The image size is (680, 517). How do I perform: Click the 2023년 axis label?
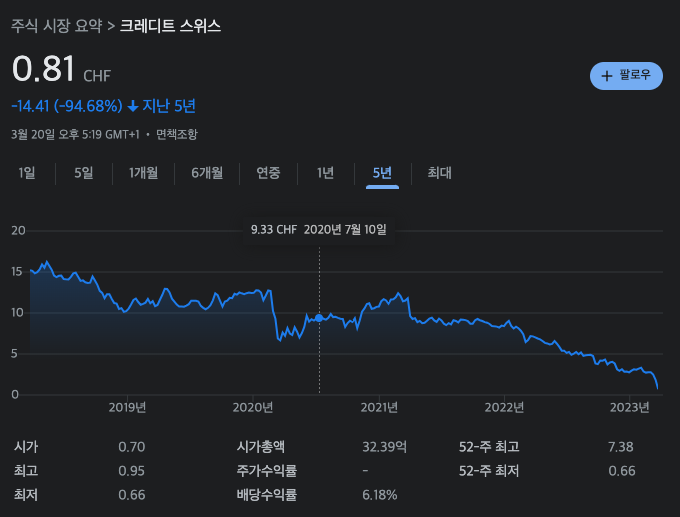coord(630,408)
